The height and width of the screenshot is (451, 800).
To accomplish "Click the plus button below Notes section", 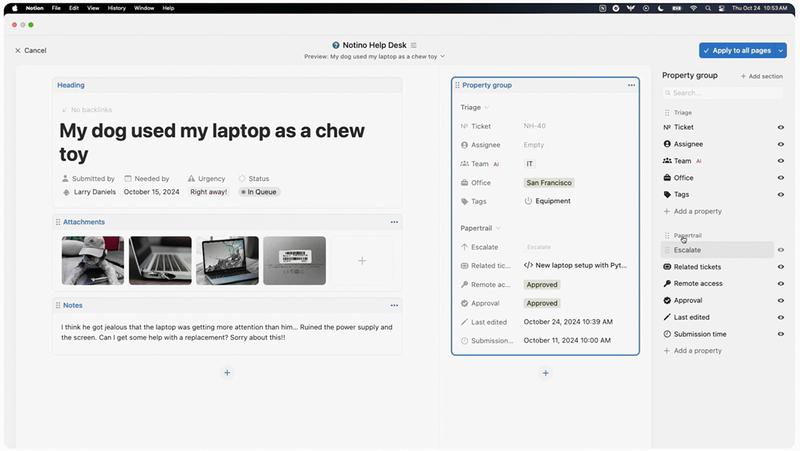I will pyautogui.click(x=227, y=373).
